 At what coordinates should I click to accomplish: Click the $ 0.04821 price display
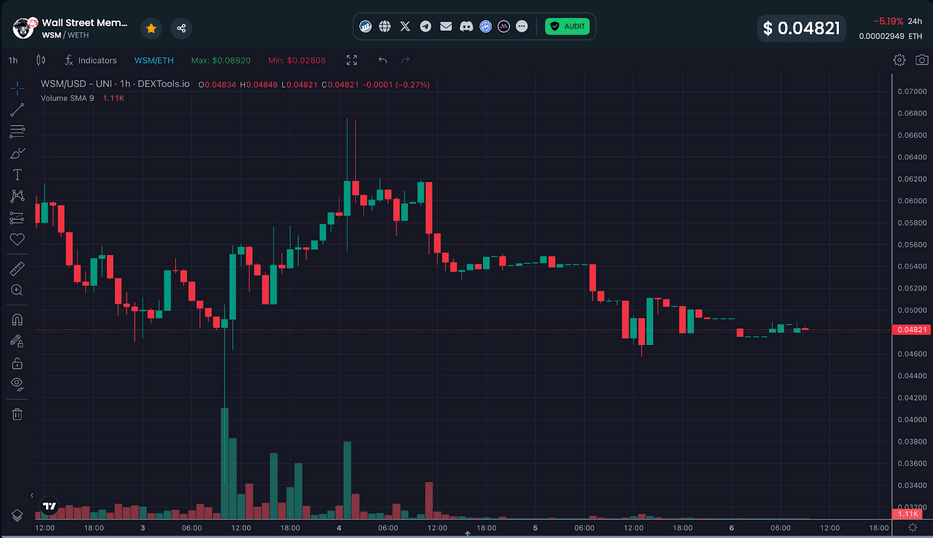pos(801,28)
